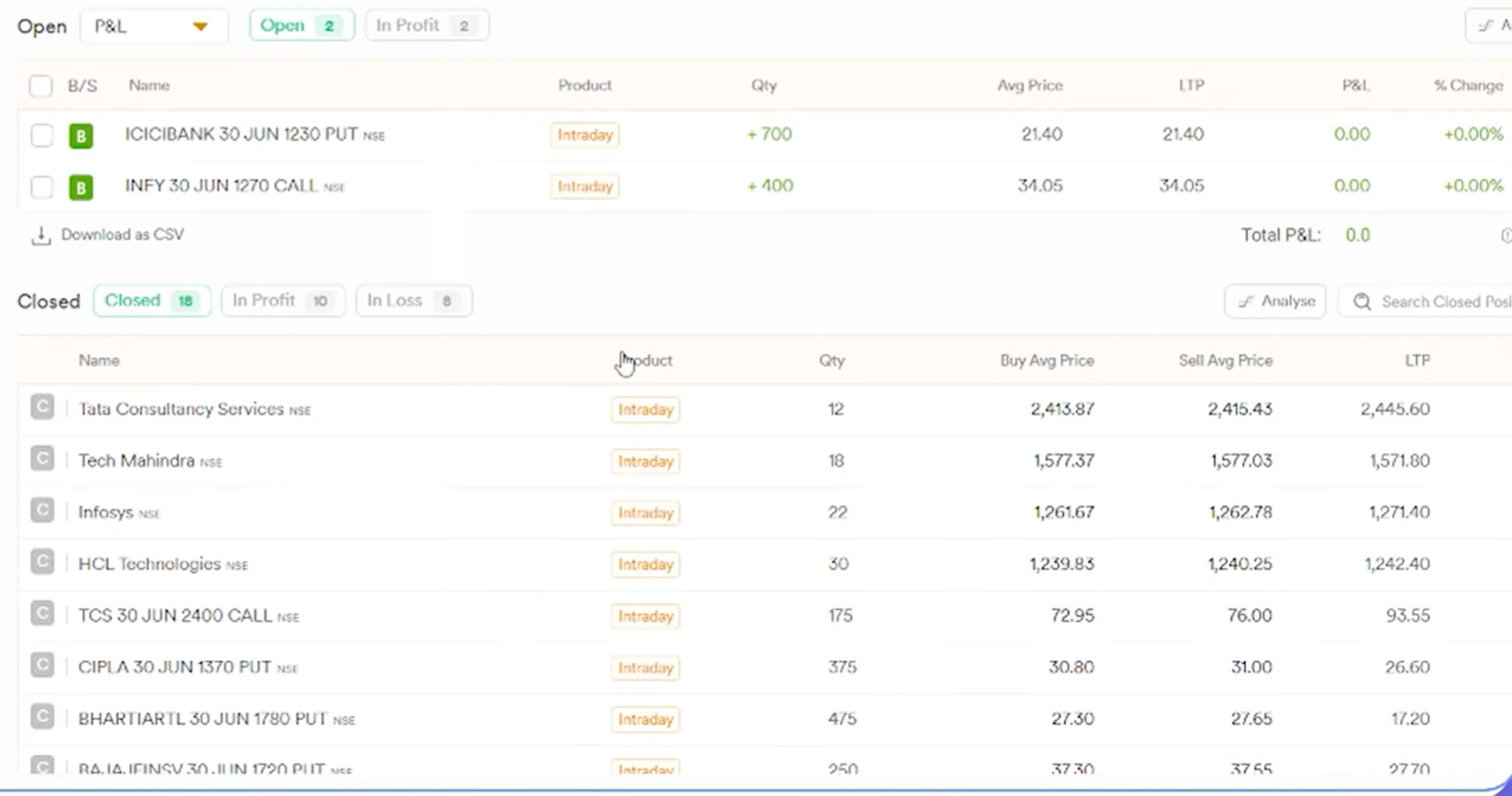The image size is (1512, 796).
Task: Click the % Change column header
Action: tap(1468, 86)
